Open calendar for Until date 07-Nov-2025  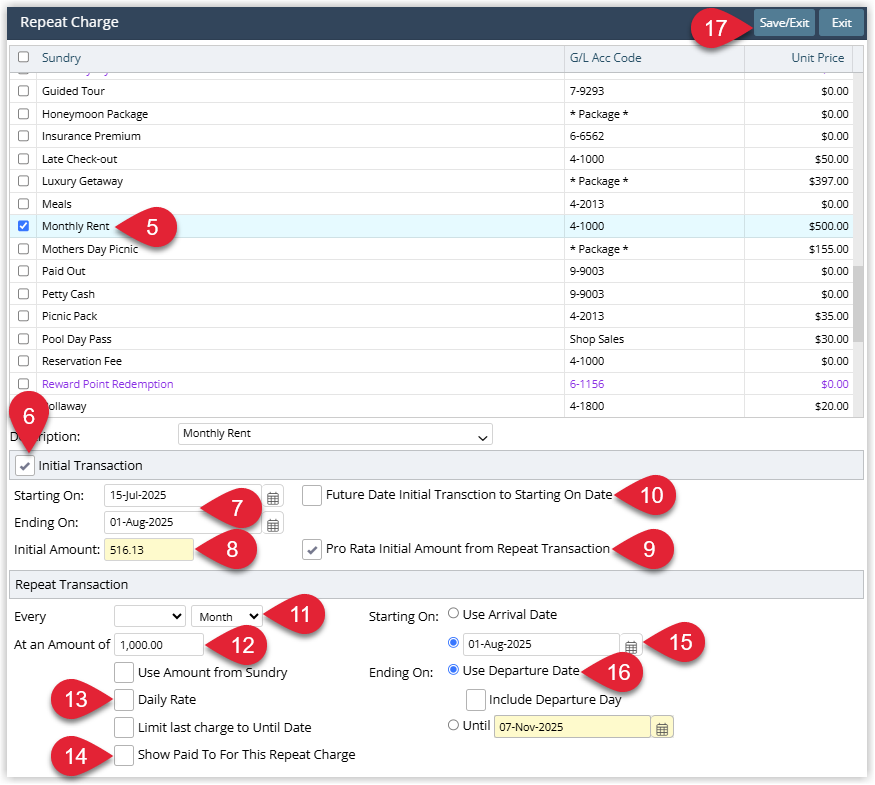[x=662, y=728]
